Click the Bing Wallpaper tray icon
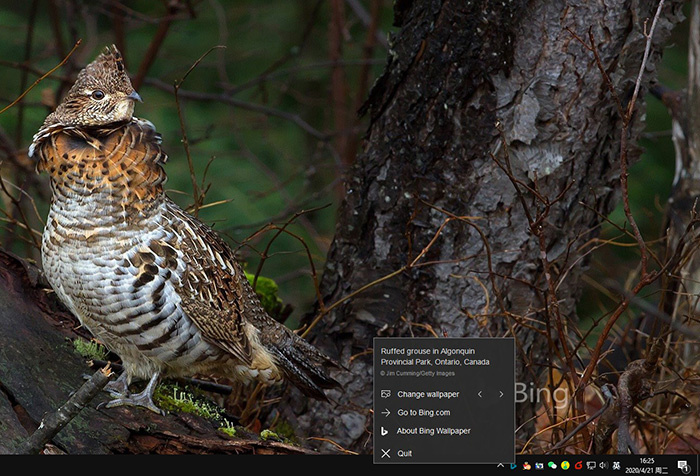 (514, 466)
